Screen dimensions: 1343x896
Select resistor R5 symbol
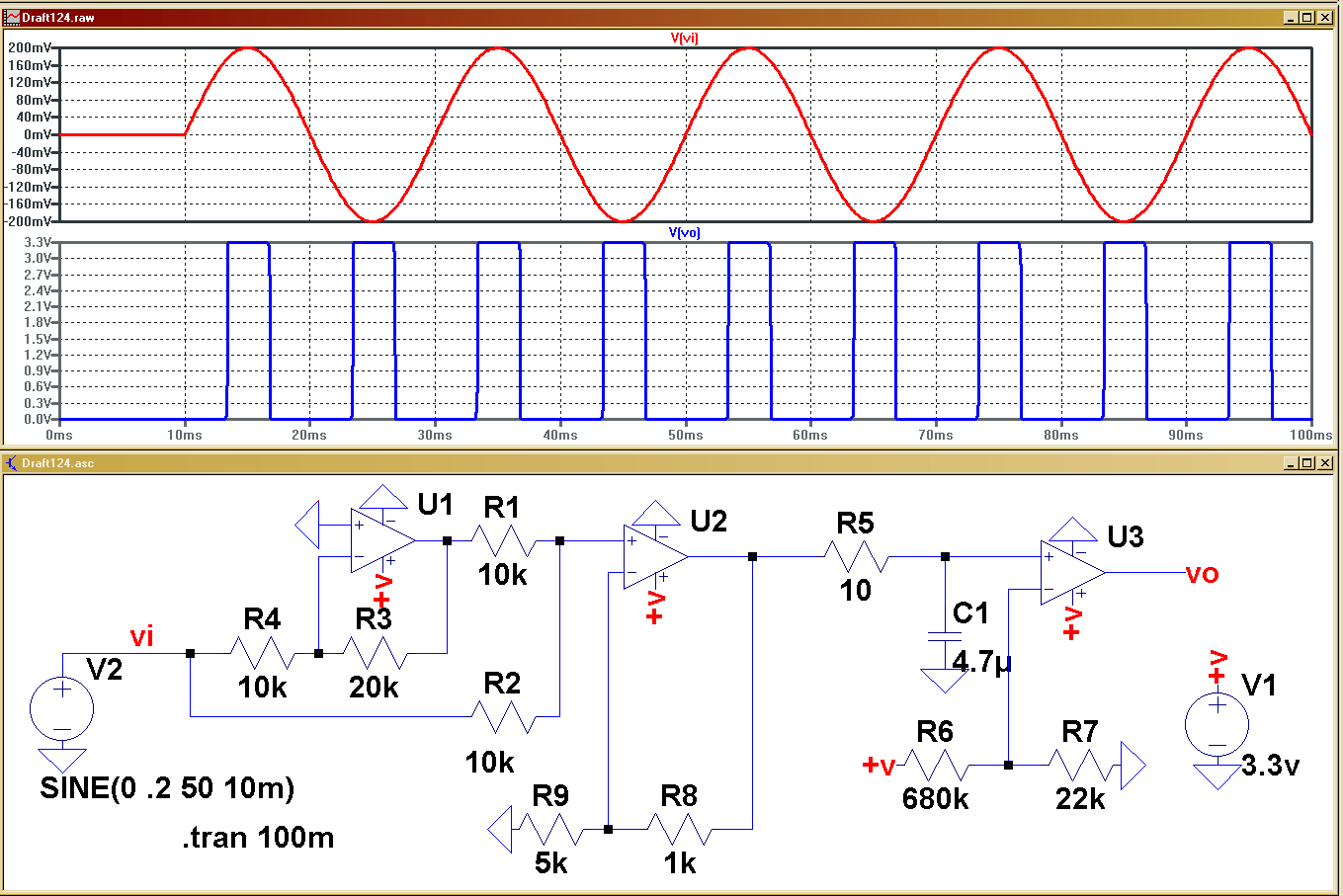click(x=856, y=557)
